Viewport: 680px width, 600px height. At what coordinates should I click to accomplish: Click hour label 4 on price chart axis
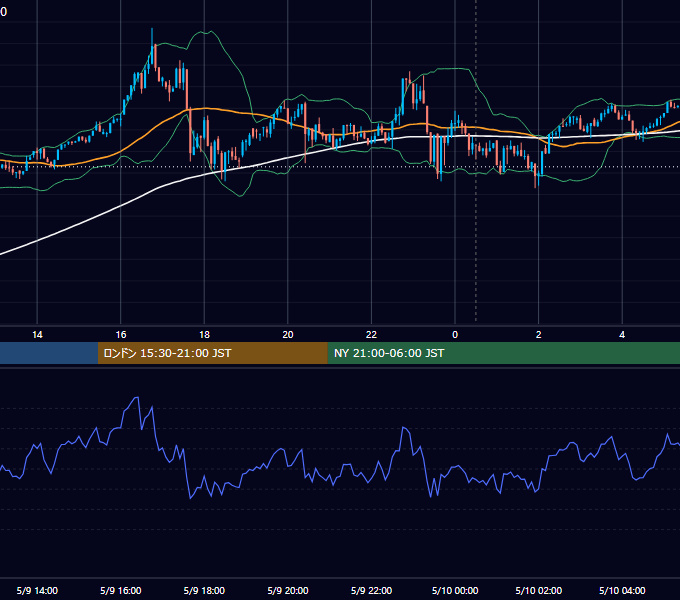point(622,335)
